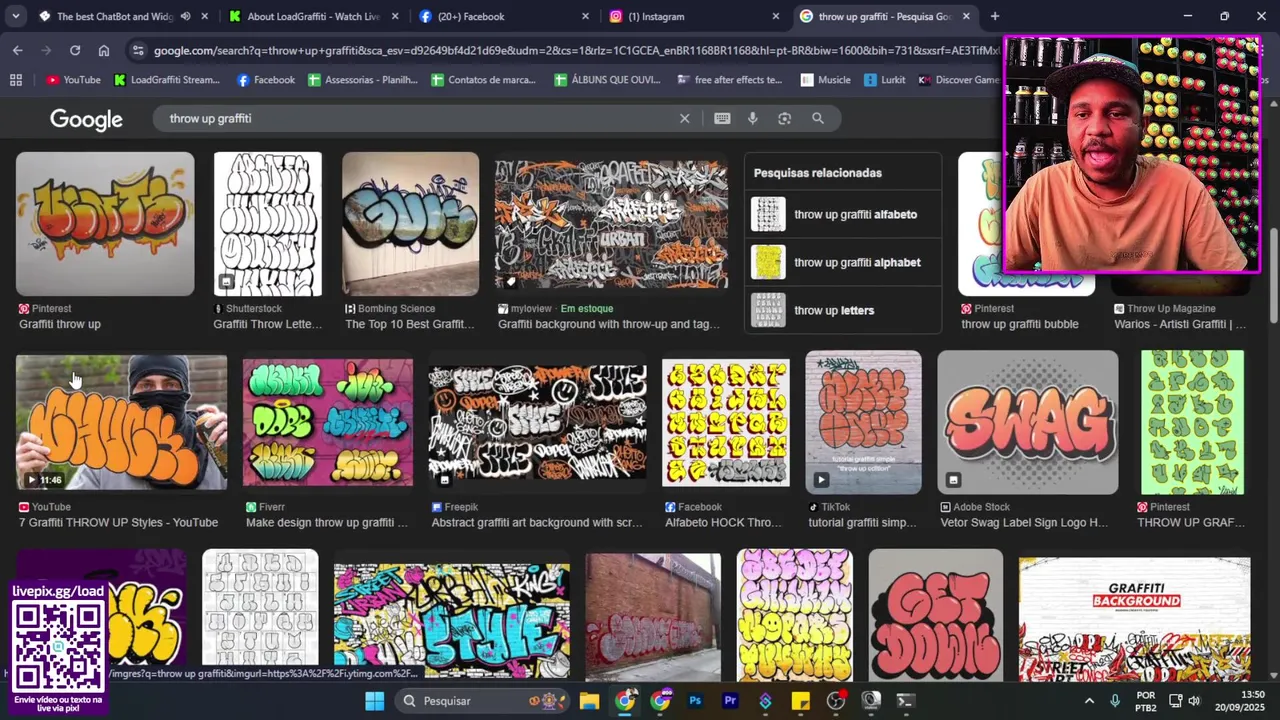
Task: View site information icon in address bar
Action: (138, 50)
